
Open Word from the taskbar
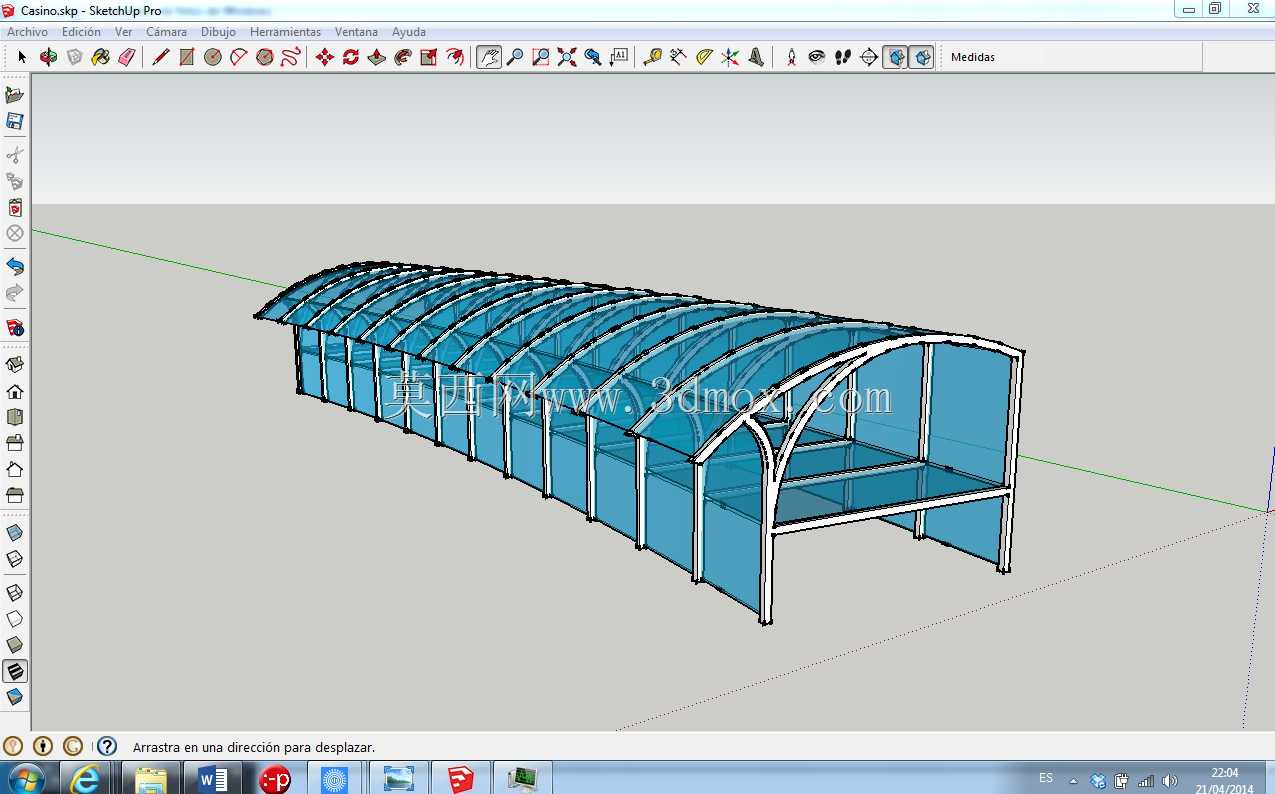pos(213,778)
